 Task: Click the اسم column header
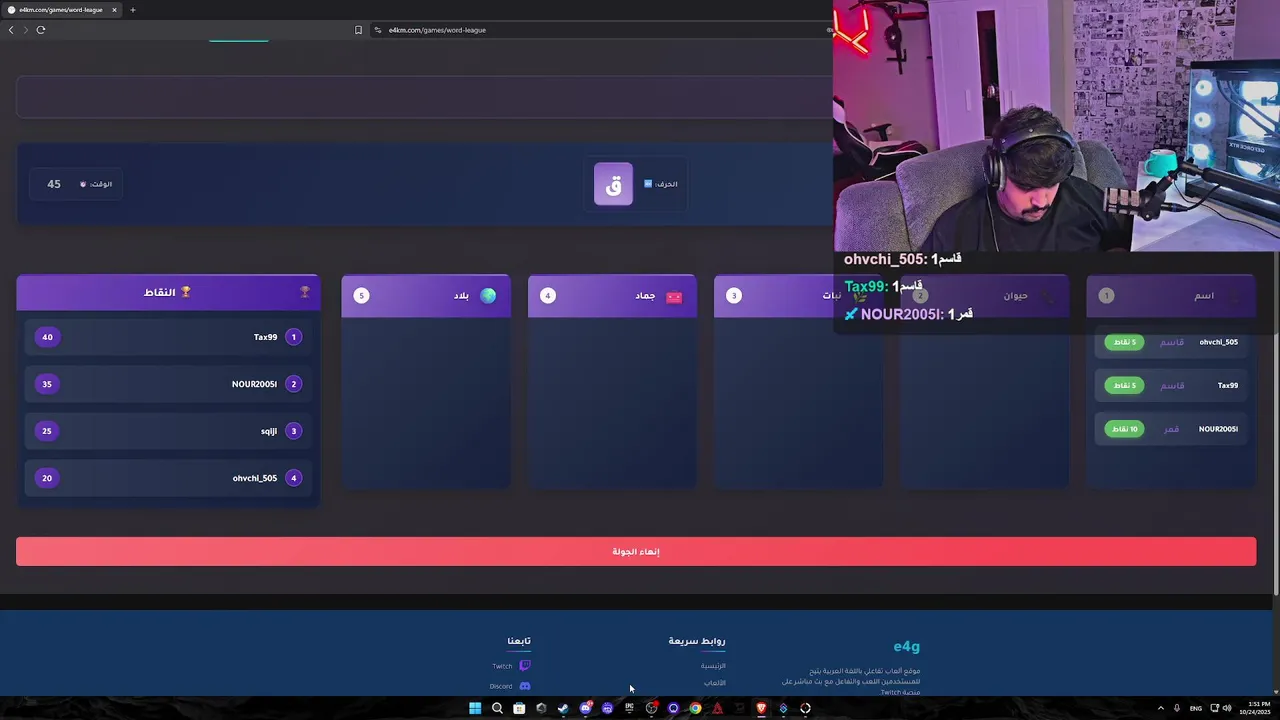pos(1171,296)
